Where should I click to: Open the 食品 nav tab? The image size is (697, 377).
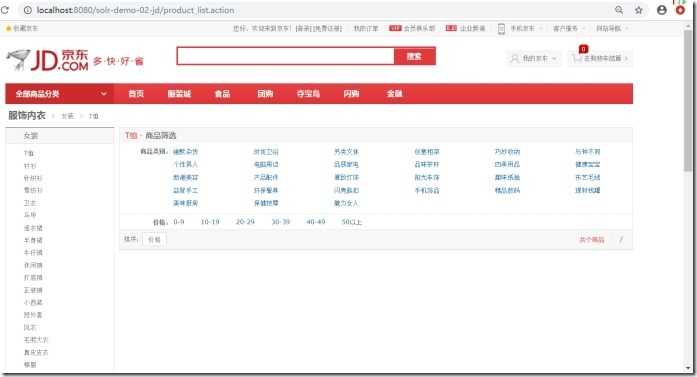(222, 94)
